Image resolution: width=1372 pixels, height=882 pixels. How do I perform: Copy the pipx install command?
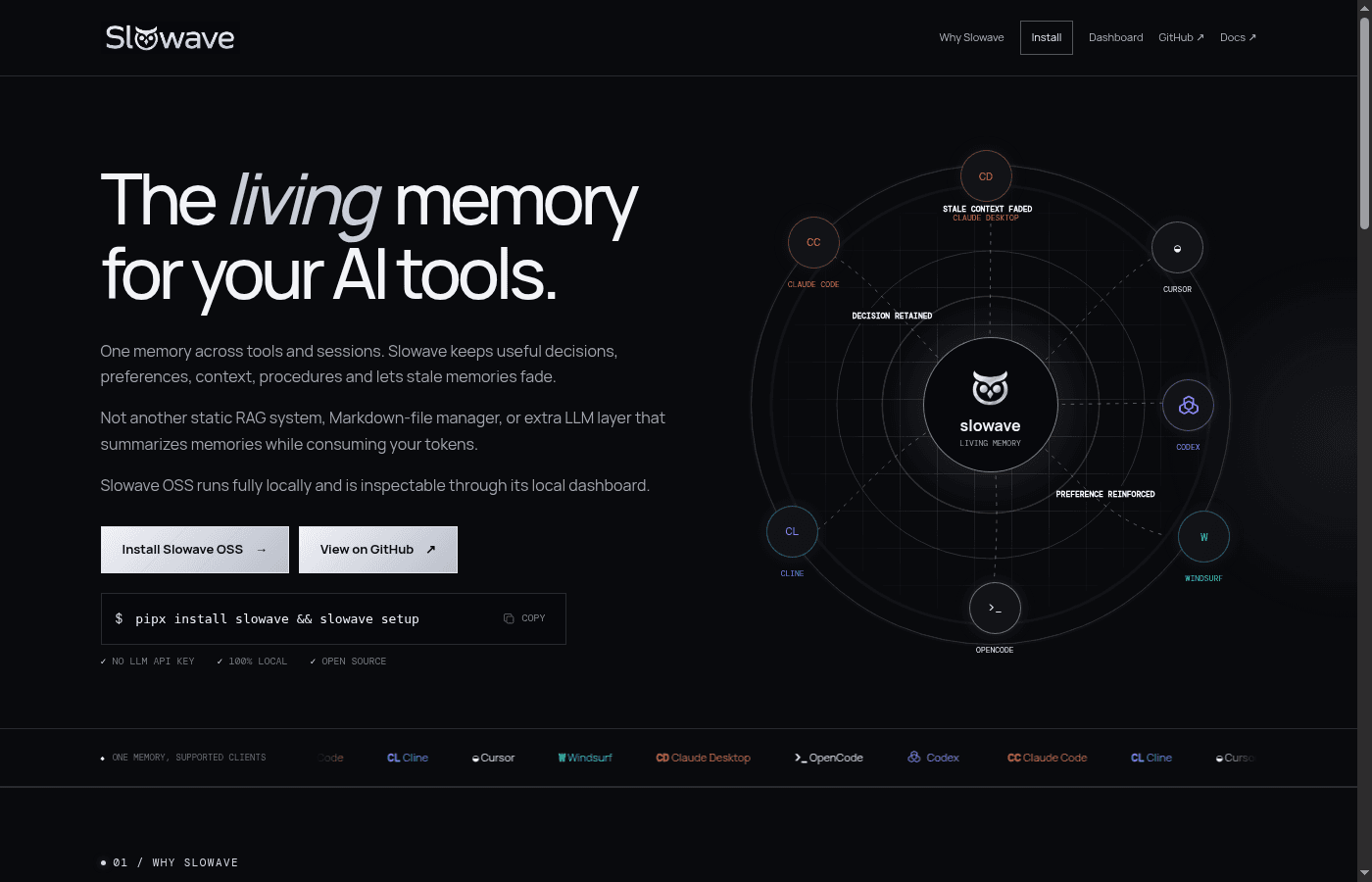[524, 618]
